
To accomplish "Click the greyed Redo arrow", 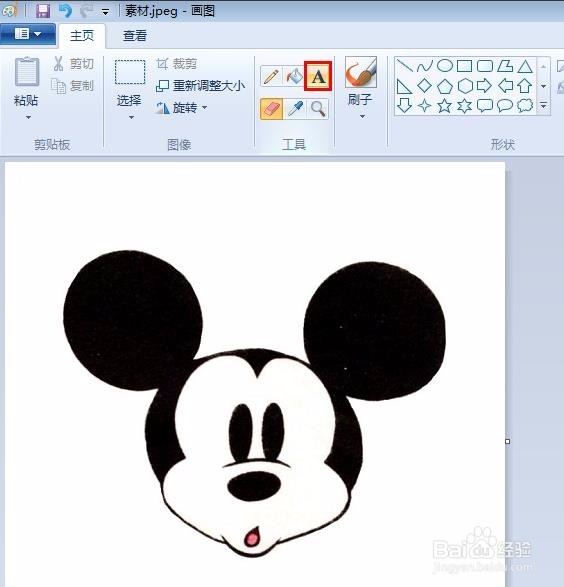I will tap(86, 11).
